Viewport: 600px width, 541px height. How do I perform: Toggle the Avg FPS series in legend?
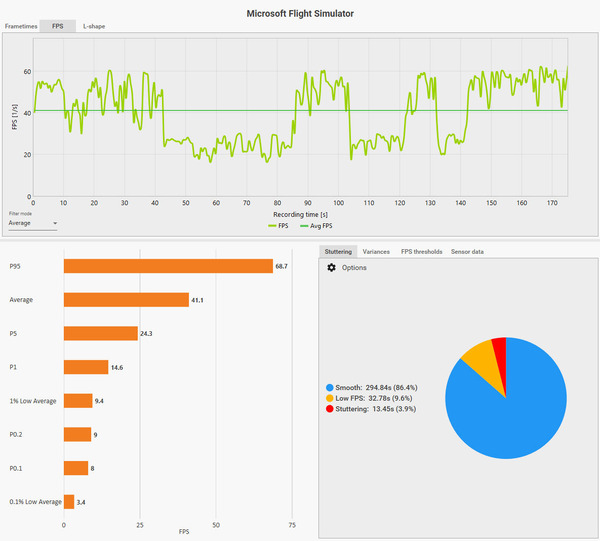pos(316,226)
